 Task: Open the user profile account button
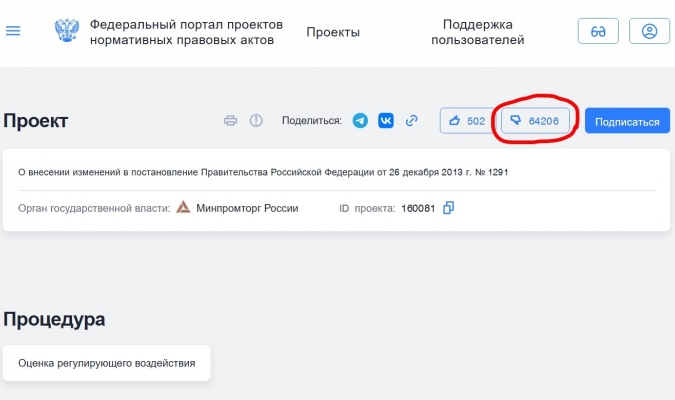649,31
